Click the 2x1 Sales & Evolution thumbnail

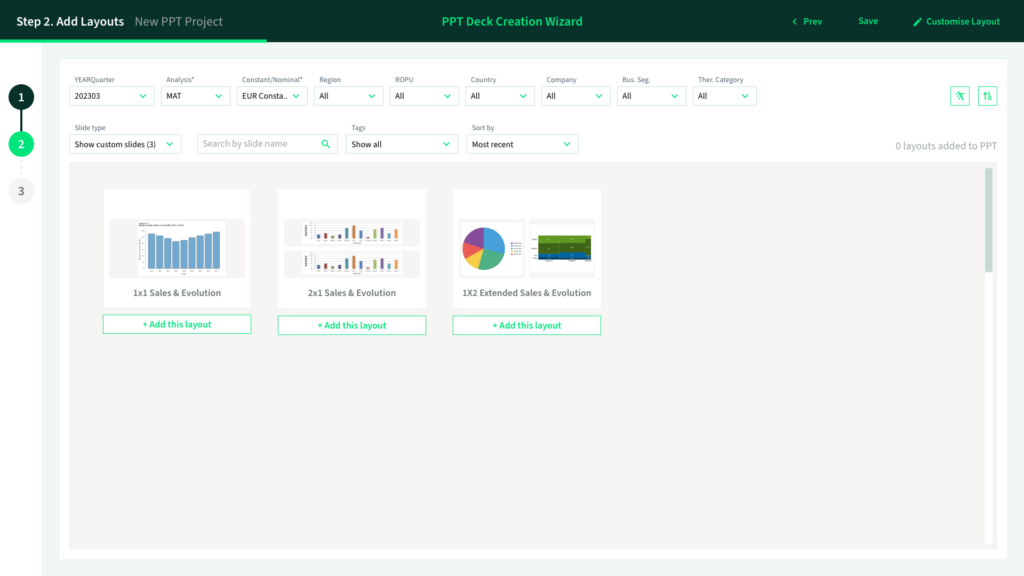tap(352, 247)
